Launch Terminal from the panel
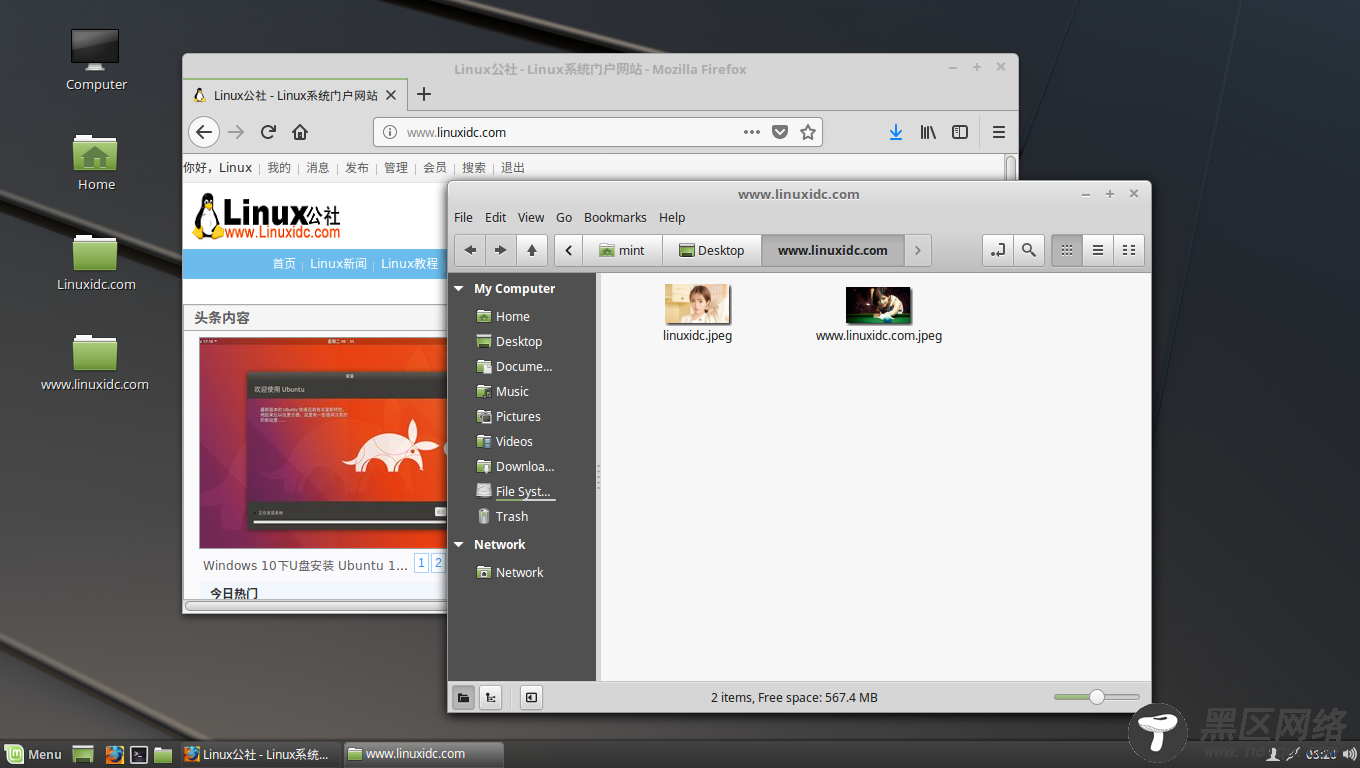 coord(140,755)
